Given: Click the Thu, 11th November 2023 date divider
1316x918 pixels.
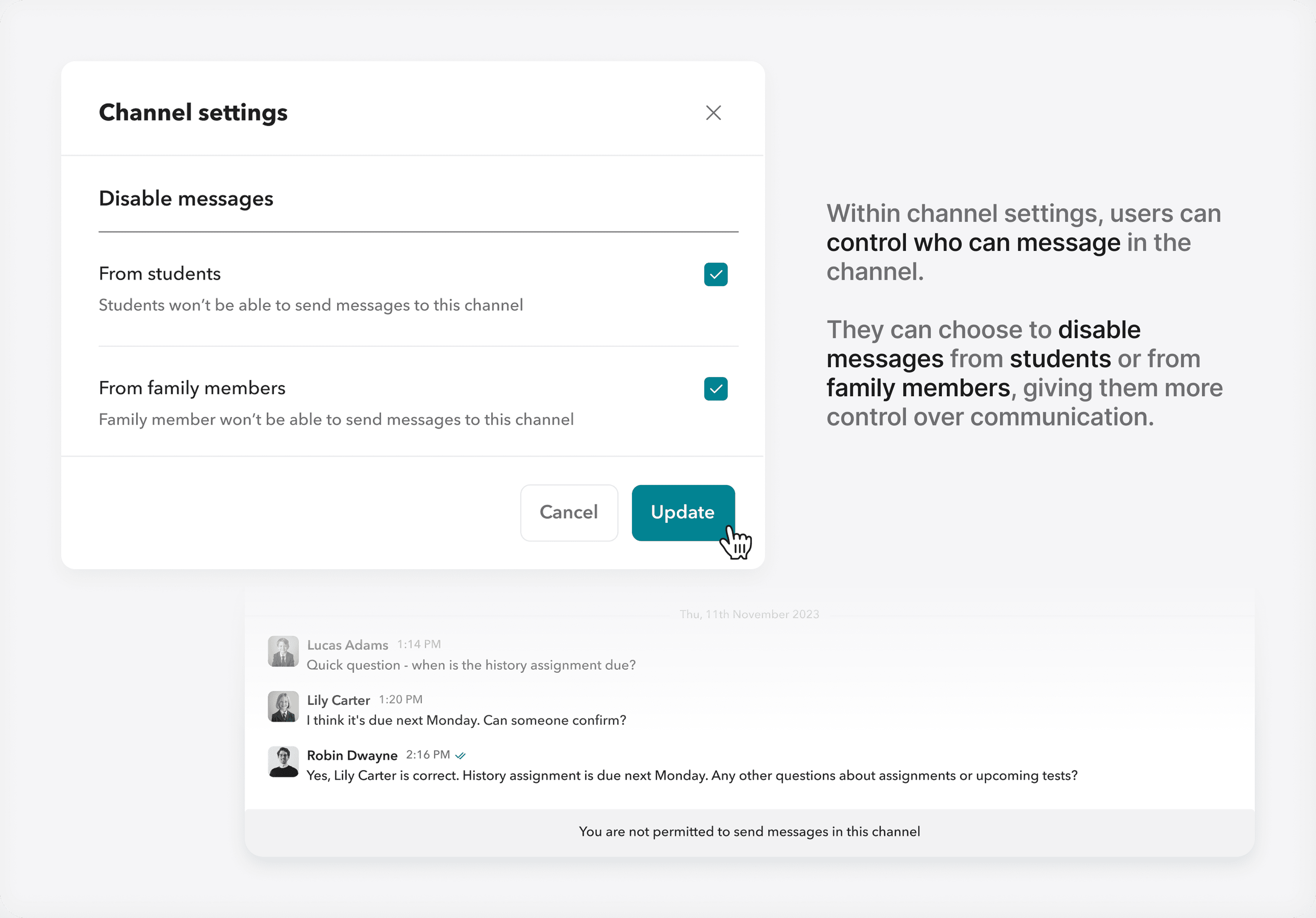Looking at the screenshot, I should point(749,614).
